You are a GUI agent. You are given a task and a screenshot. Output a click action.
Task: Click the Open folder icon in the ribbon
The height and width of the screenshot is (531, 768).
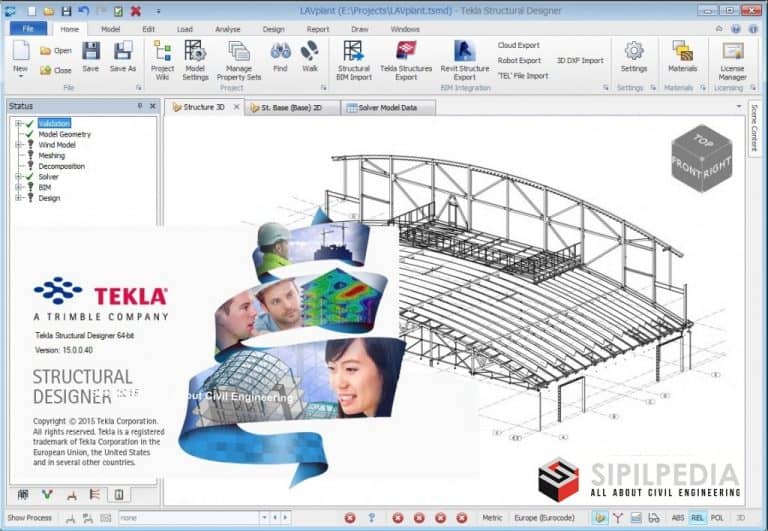[x=46, y=51]
